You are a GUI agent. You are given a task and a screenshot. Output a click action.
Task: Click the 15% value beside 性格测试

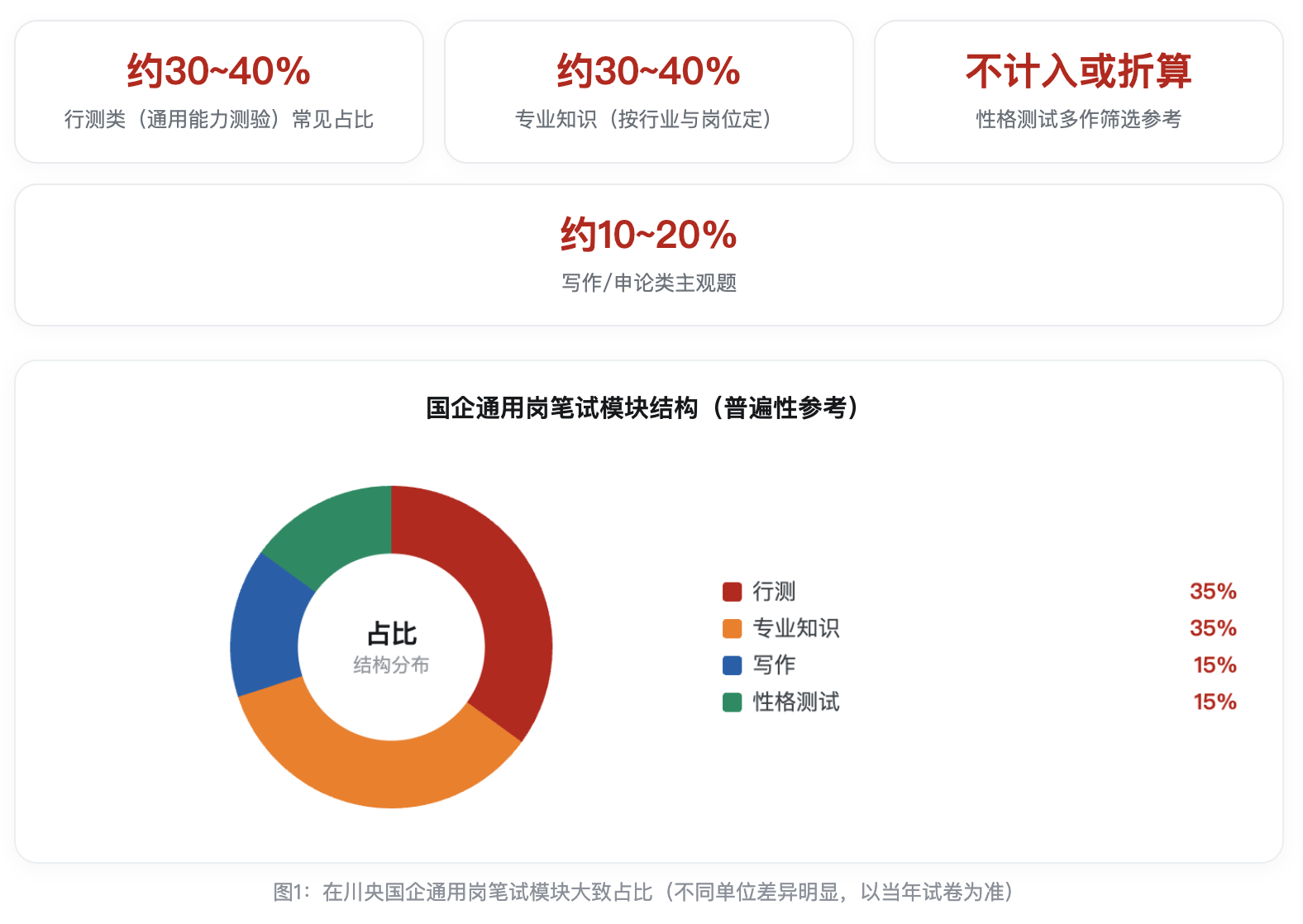1215,703
